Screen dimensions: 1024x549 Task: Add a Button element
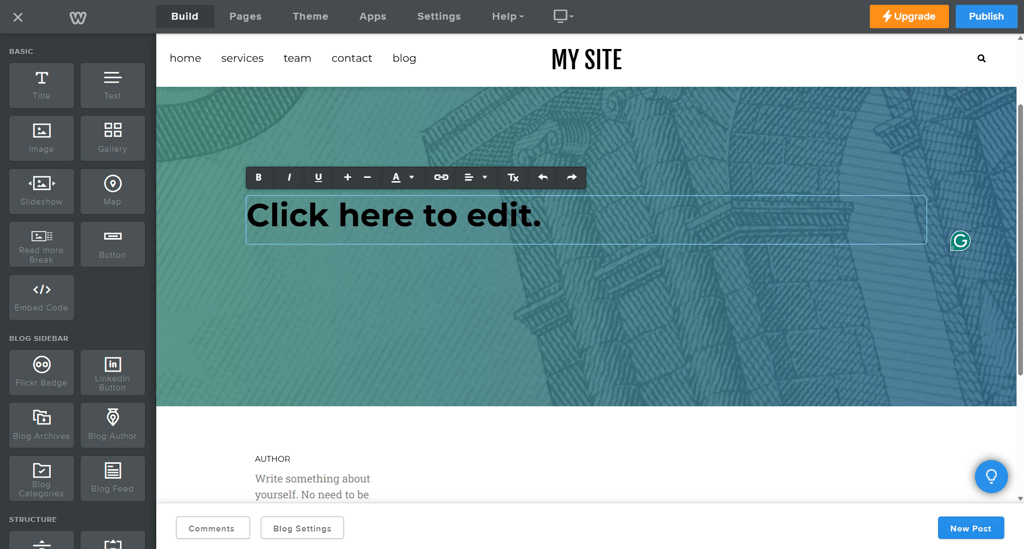pyautogui.click(x=112, y=244)
